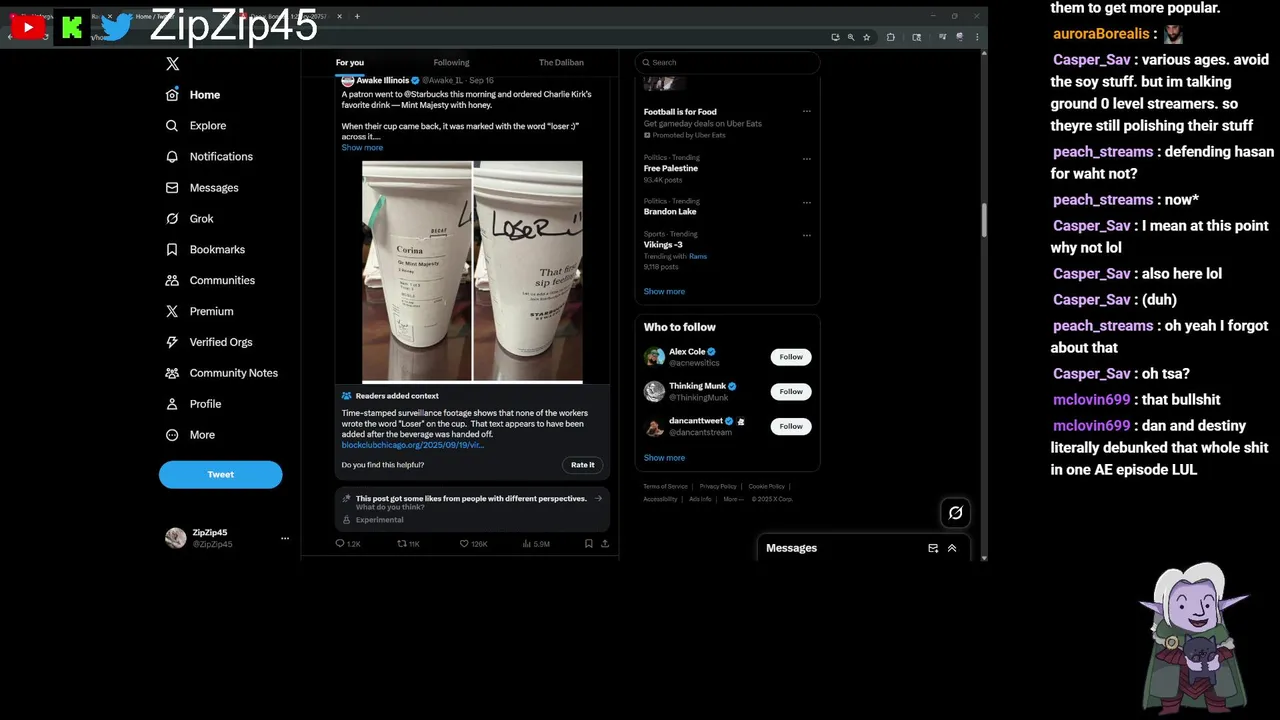
Task: Open Notifications via its bell icon
Action: (172, 157)
